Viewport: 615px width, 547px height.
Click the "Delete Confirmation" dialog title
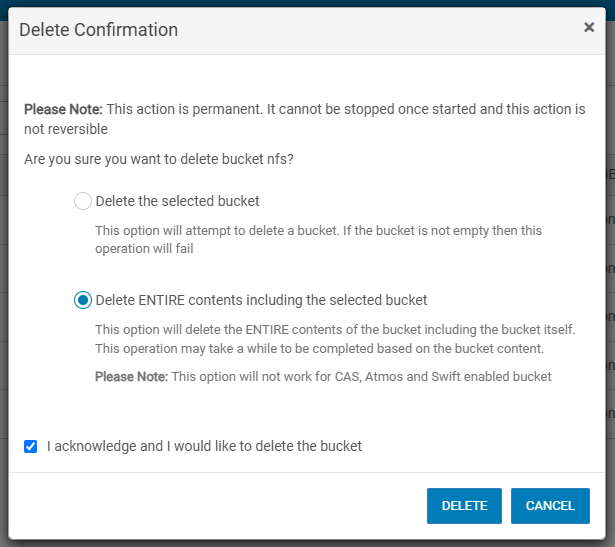point(98,30)
